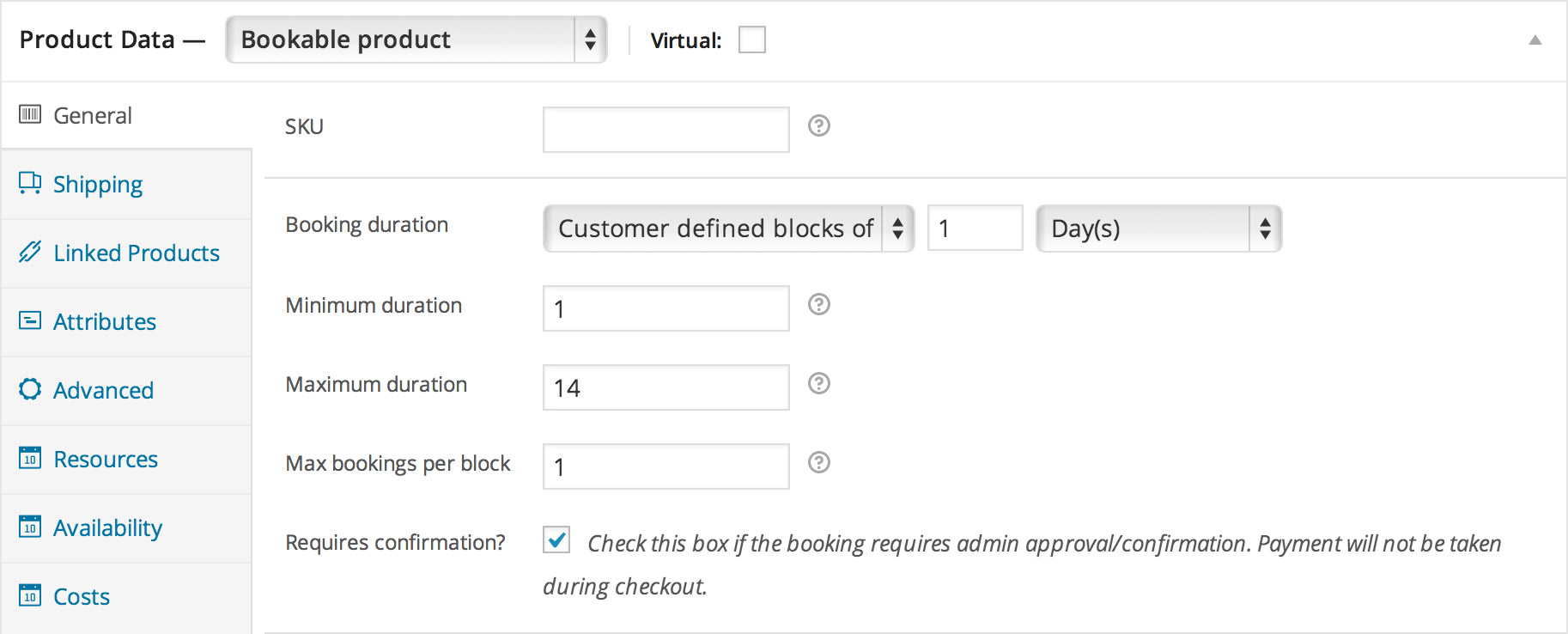Click the Max bookings per block field
Image resolution: width=1568 pixels, height=634 pixels.
pos(666,466)
